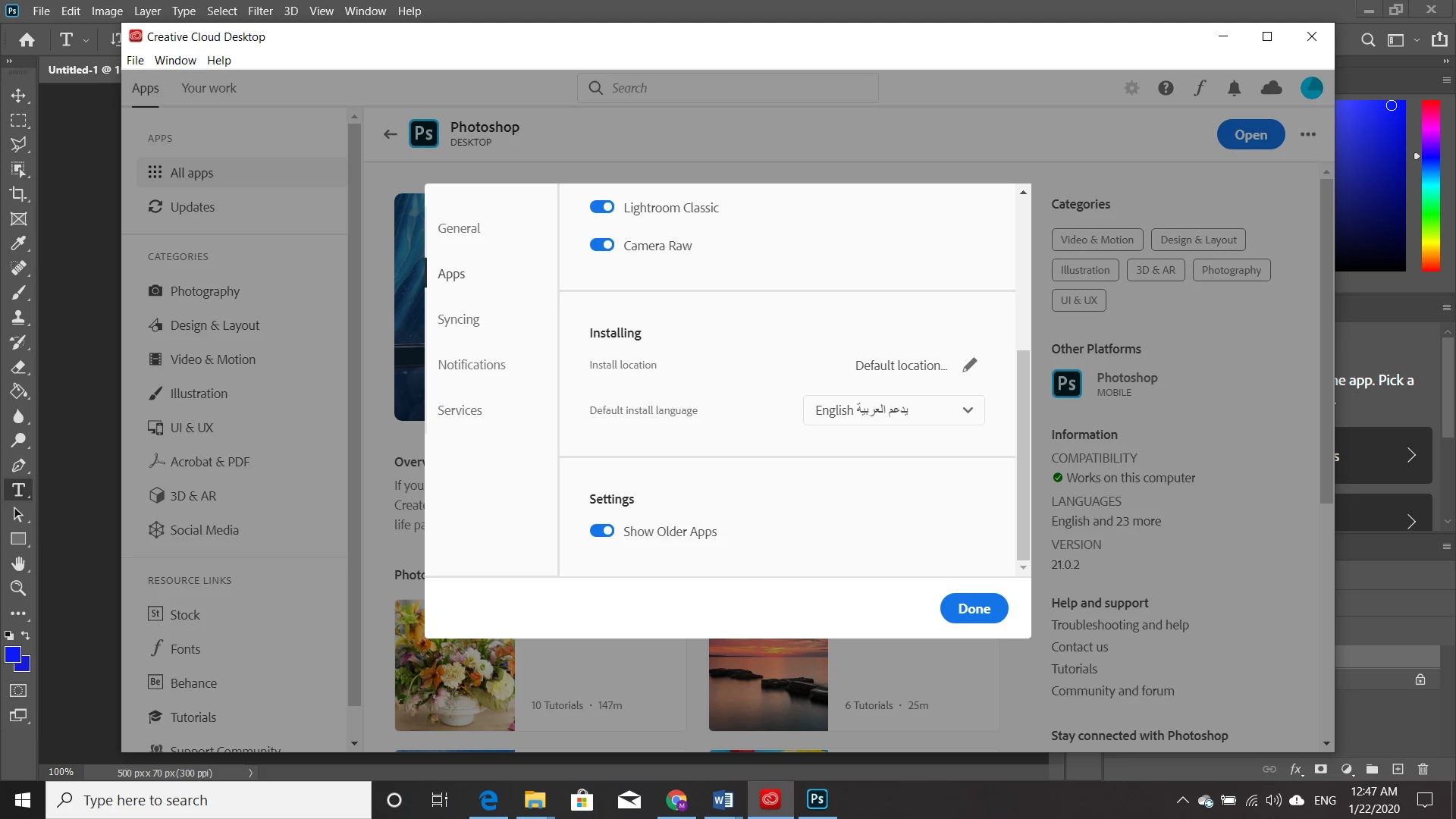Select the Eyedropper tool
The width and height of the screenshot is (1456, 819).
(x=18, y=243)
